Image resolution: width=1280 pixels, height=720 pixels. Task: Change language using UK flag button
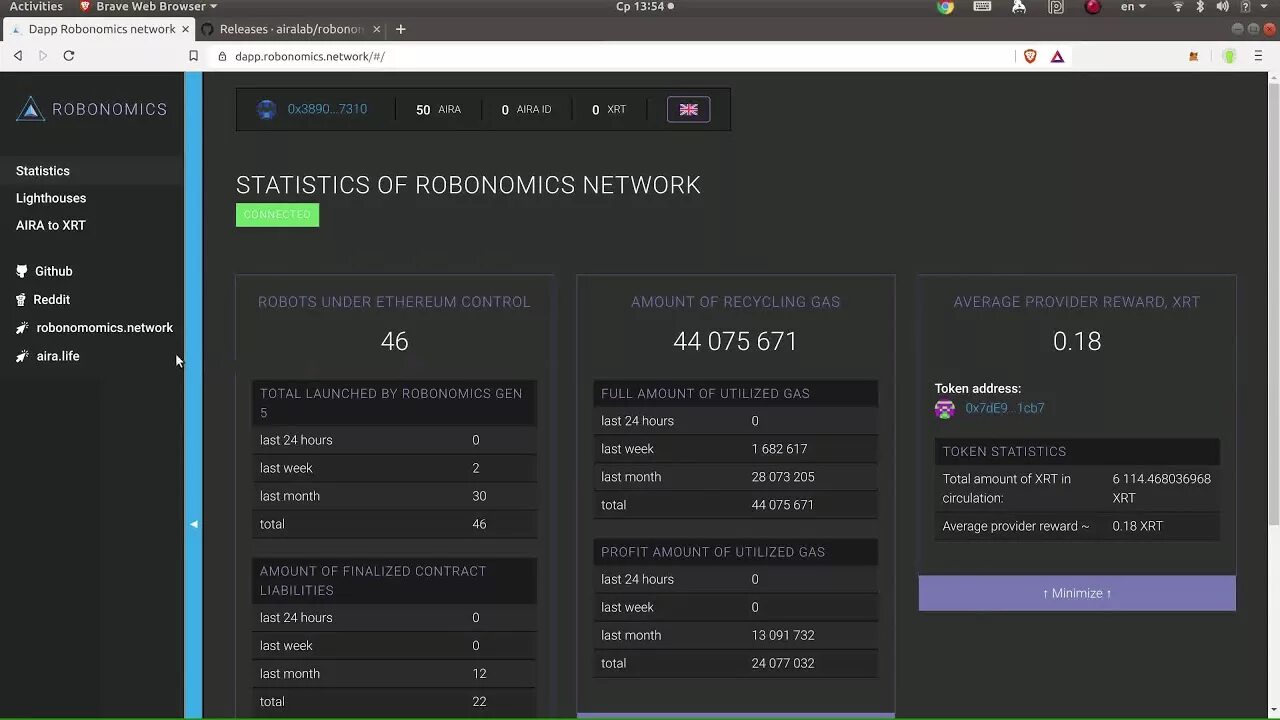tap(689, 109)
